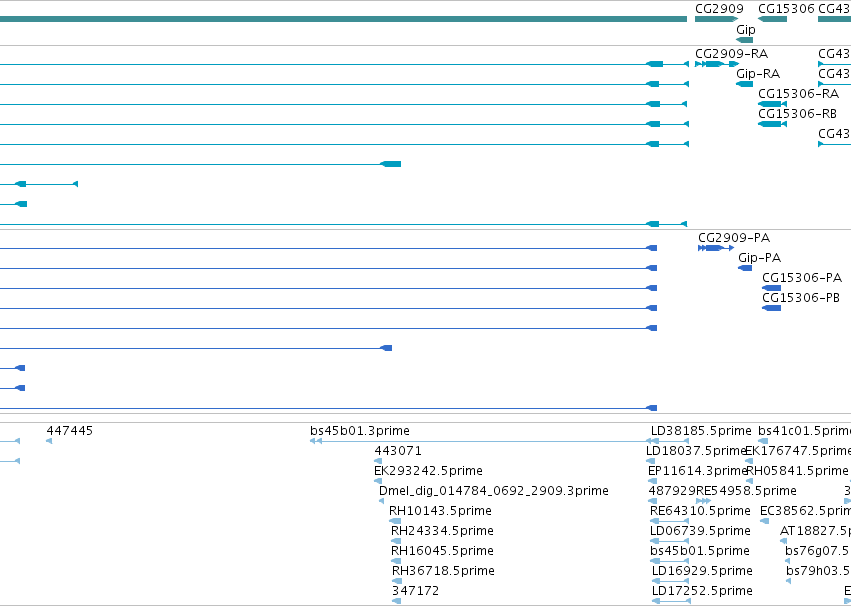Click the EP11614.3prime label
The width and height of the screenshot is (851, 606).
(x=697, y=471)
